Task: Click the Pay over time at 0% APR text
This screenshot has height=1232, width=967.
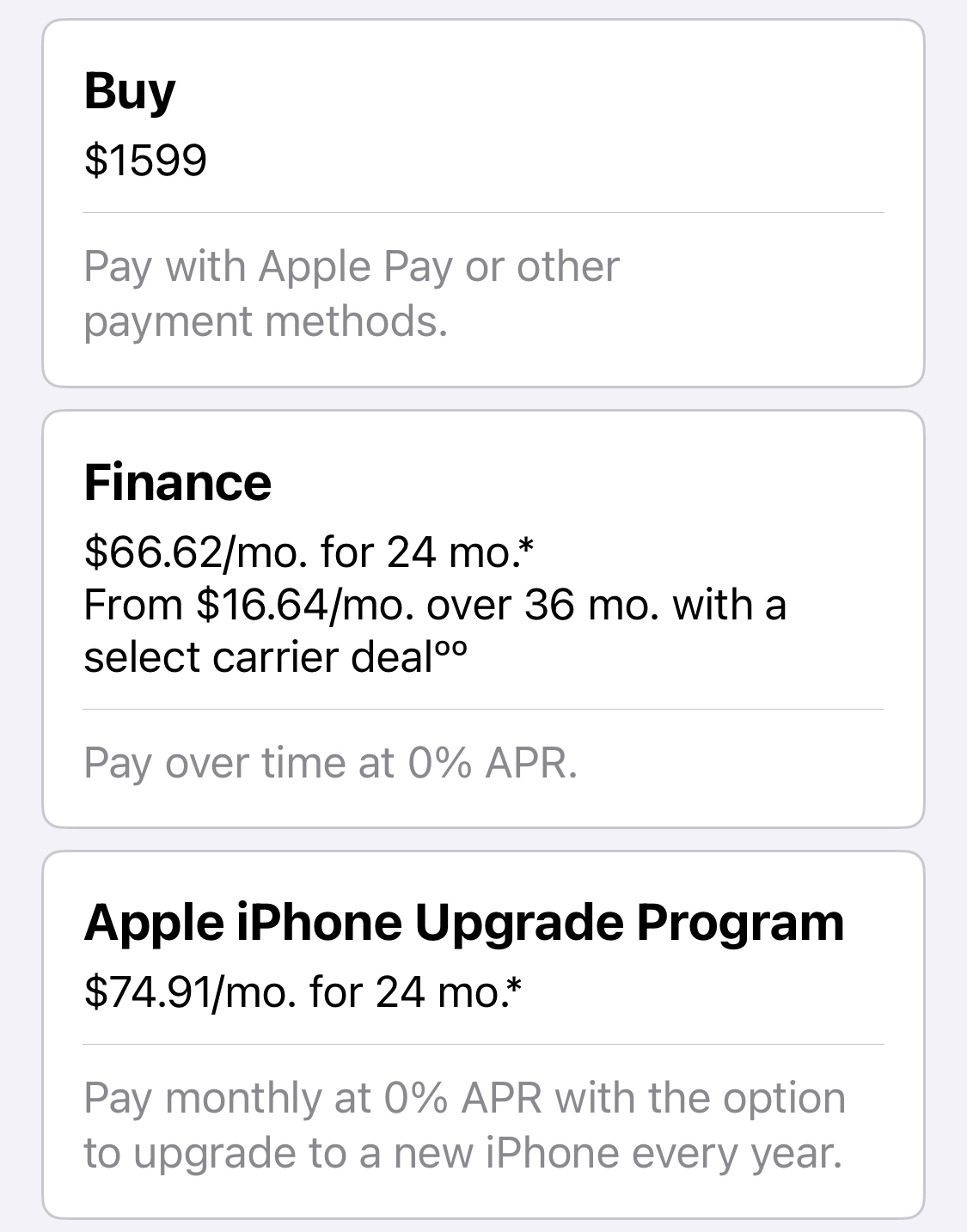Action: pyautogui.click(x=330, y=763)
